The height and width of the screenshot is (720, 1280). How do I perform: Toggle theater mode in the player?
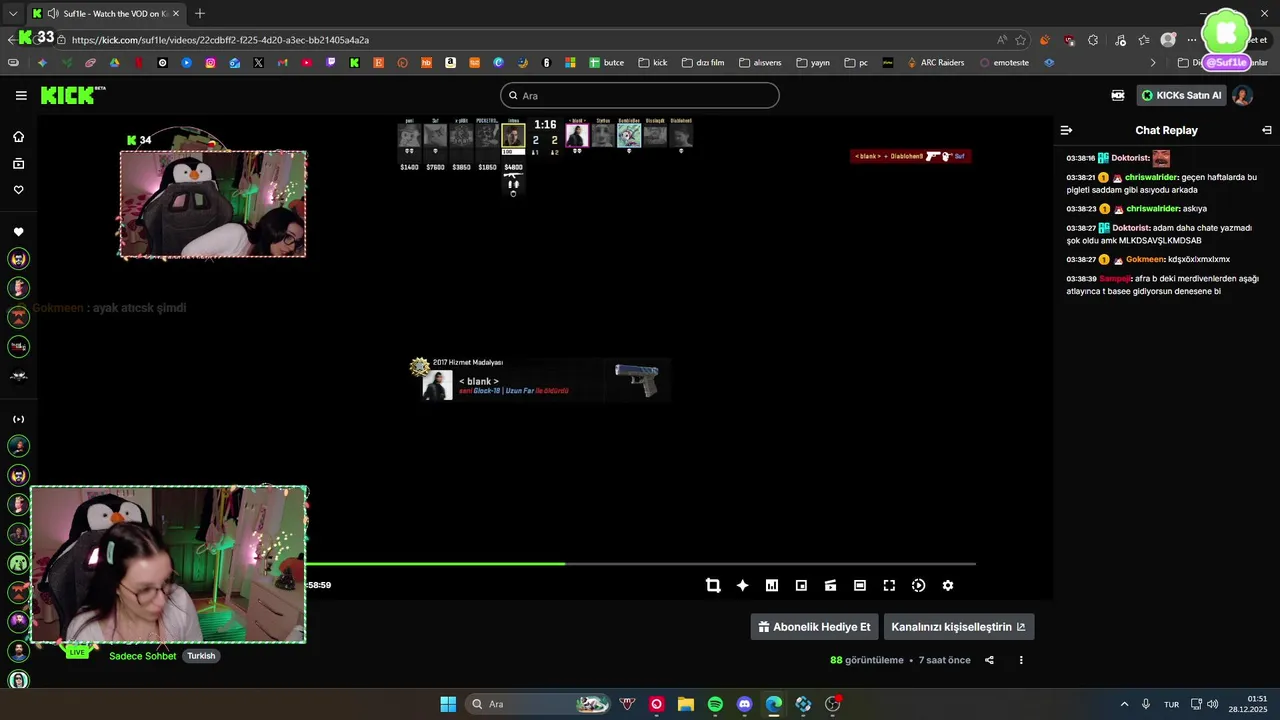860,586
